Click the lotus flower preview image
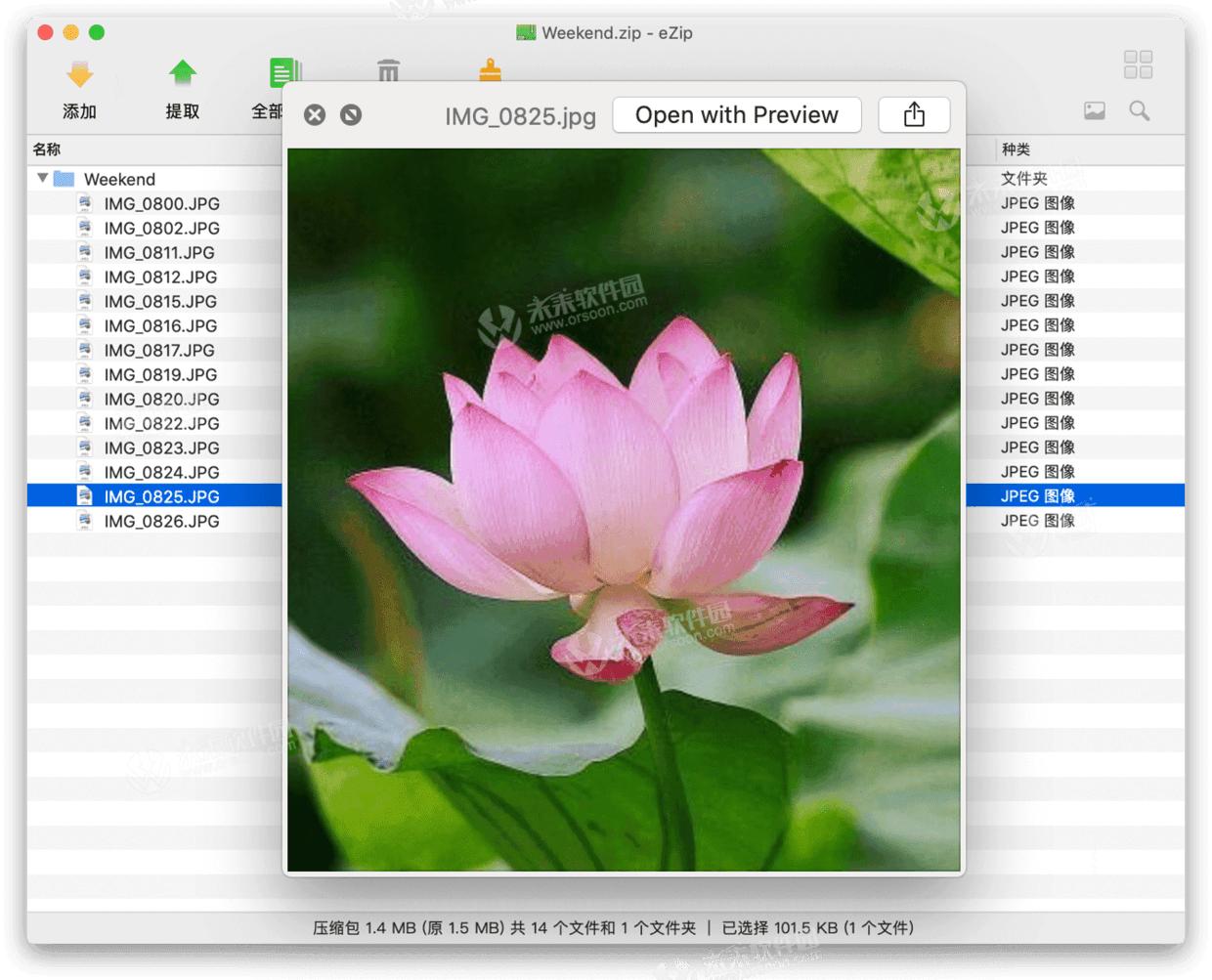 [624, 508]
